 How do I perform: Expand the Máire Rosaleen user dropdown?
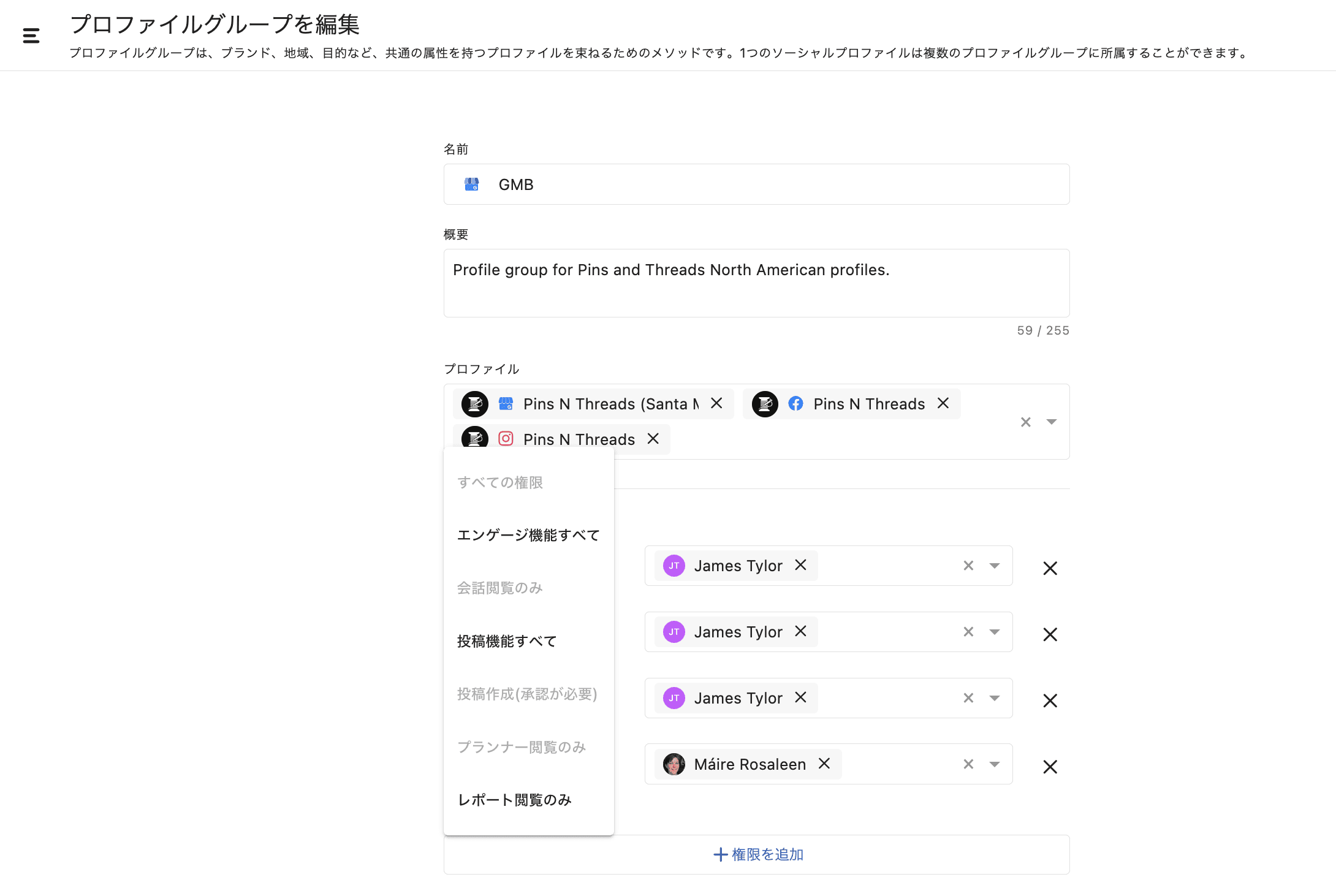995,764
